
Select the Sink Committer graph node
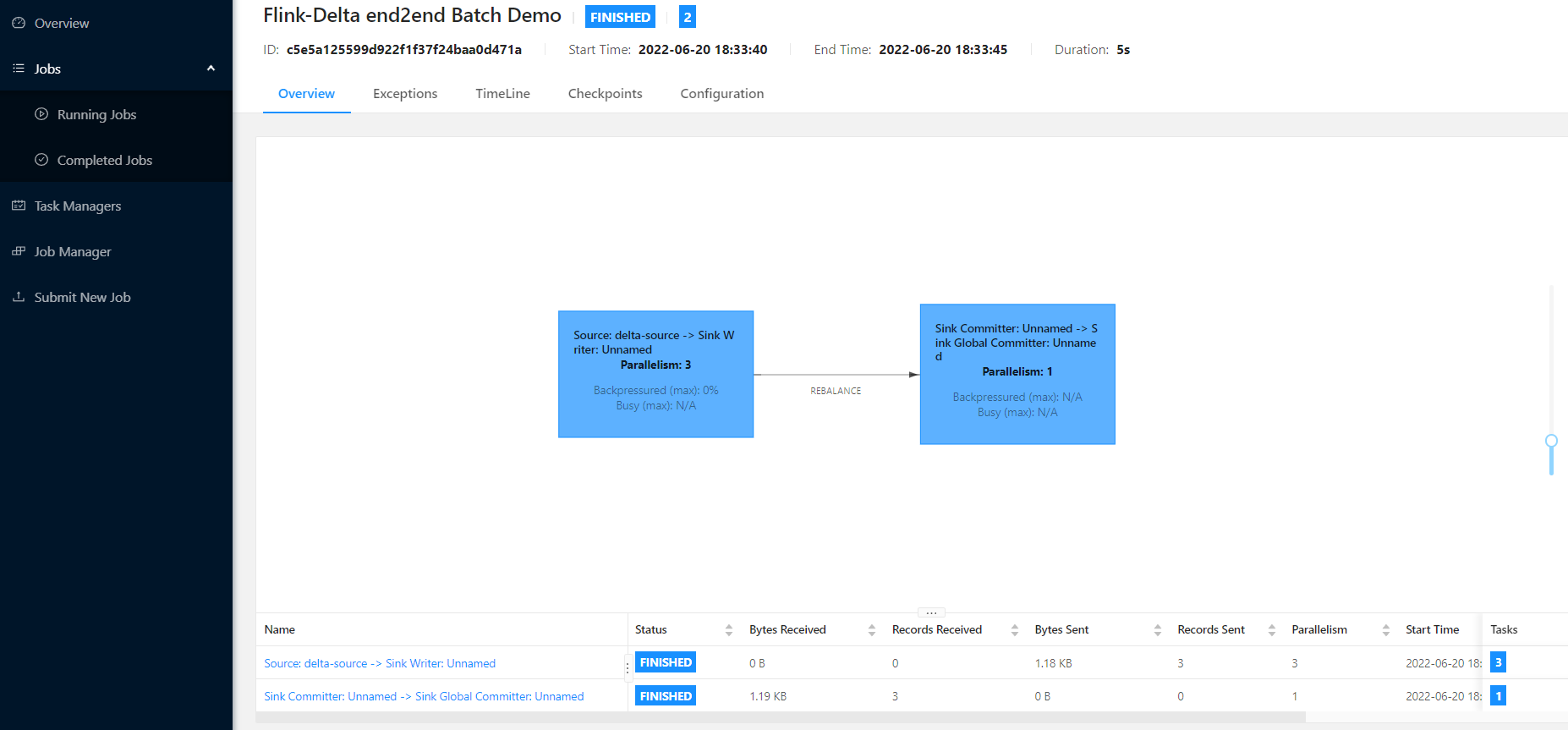pos(1017,374)
